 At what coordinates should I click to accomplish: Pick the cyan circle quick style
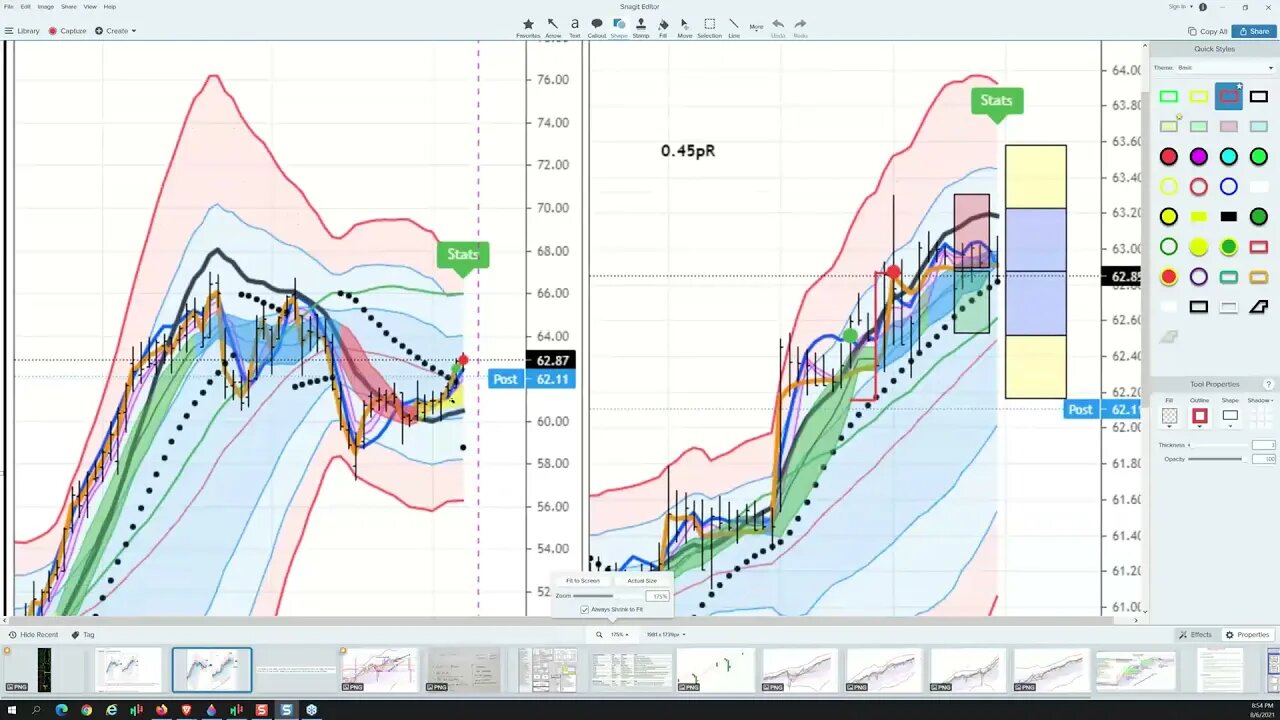click(x=1228, y=156)
